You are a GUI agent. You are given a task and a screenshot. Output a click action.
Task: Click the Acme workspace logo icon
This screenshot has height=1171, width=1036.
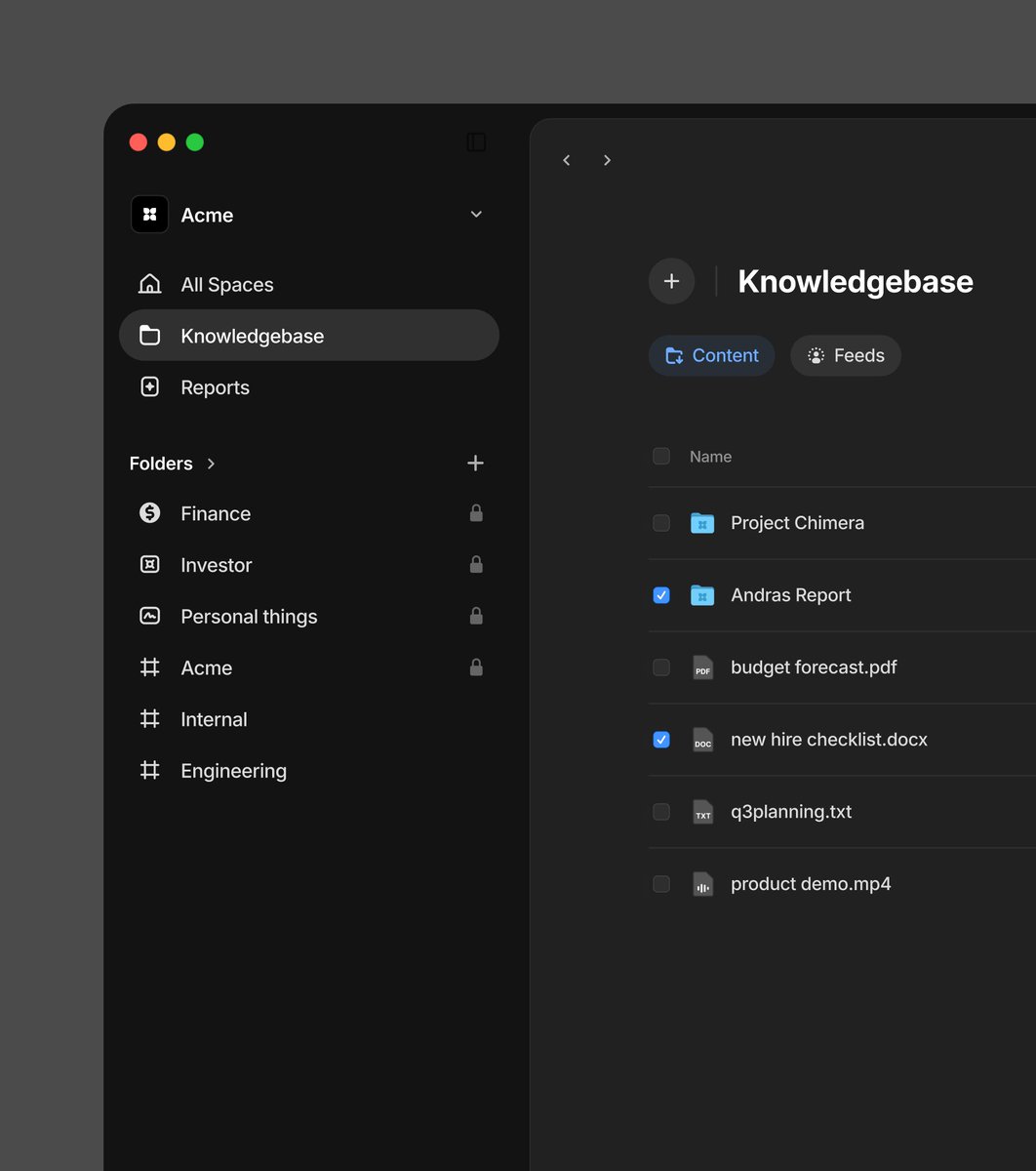(x=149, y=215)
